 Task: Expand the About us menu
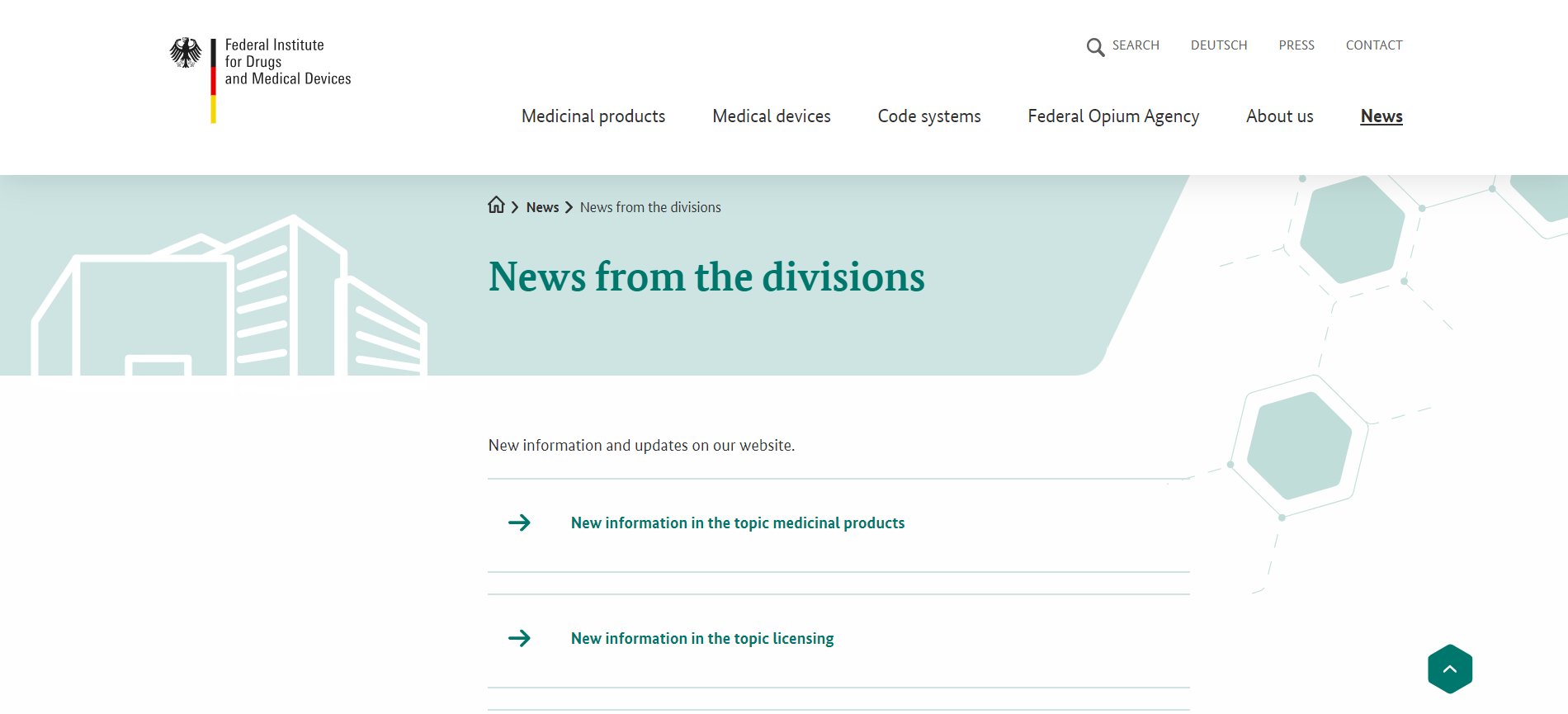1279,116
